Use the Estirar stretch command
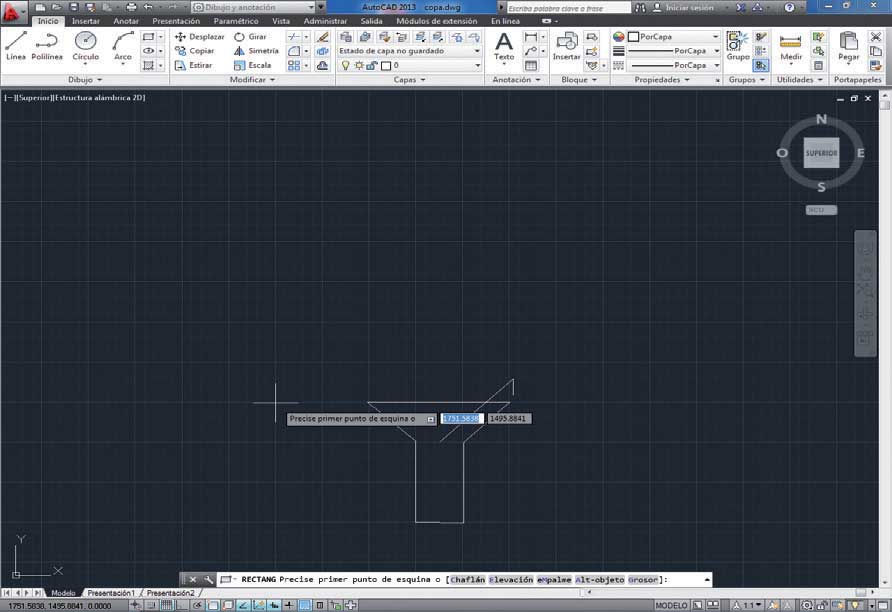 [194, 65]
